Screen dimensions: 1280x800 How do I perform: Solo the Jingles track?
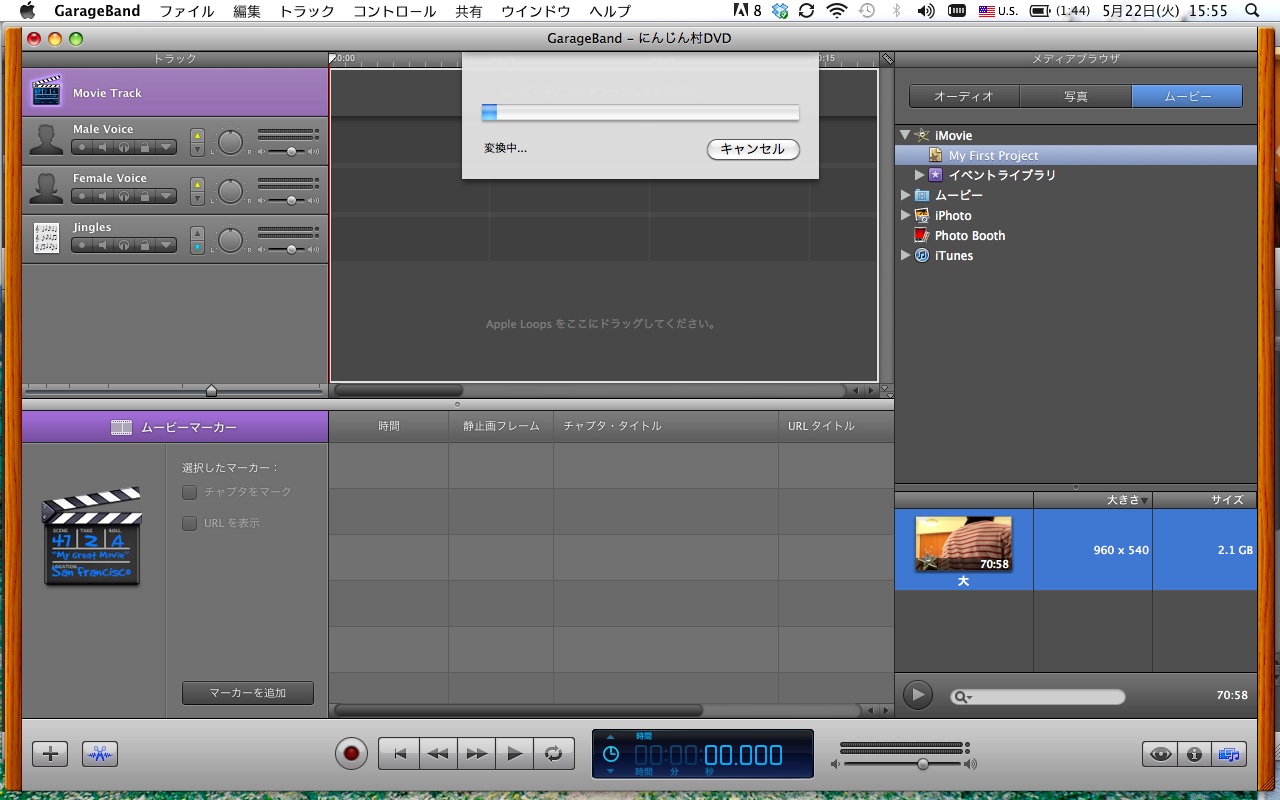tap(124, 245)
